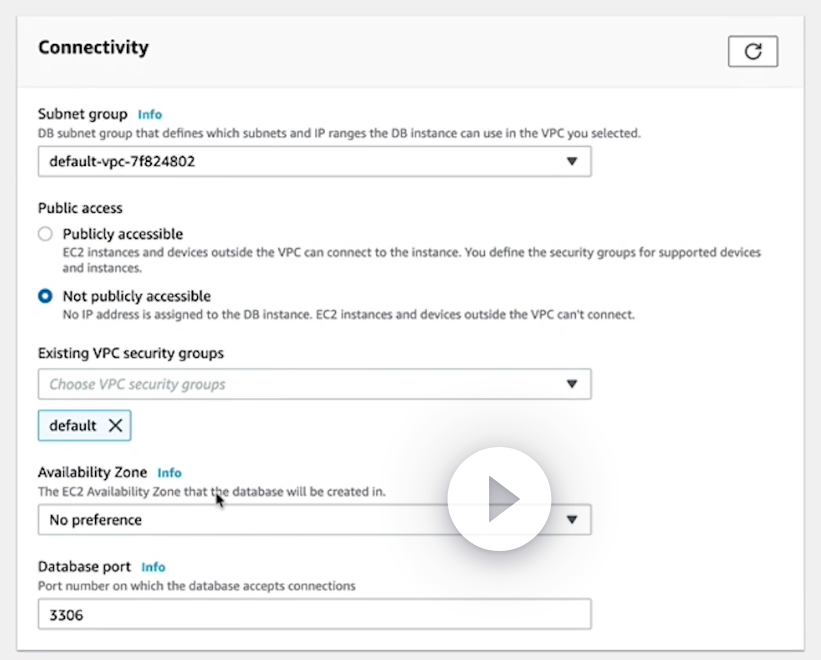
Task: Select the Not publicly accessible radio option
Action: (46, 296)
